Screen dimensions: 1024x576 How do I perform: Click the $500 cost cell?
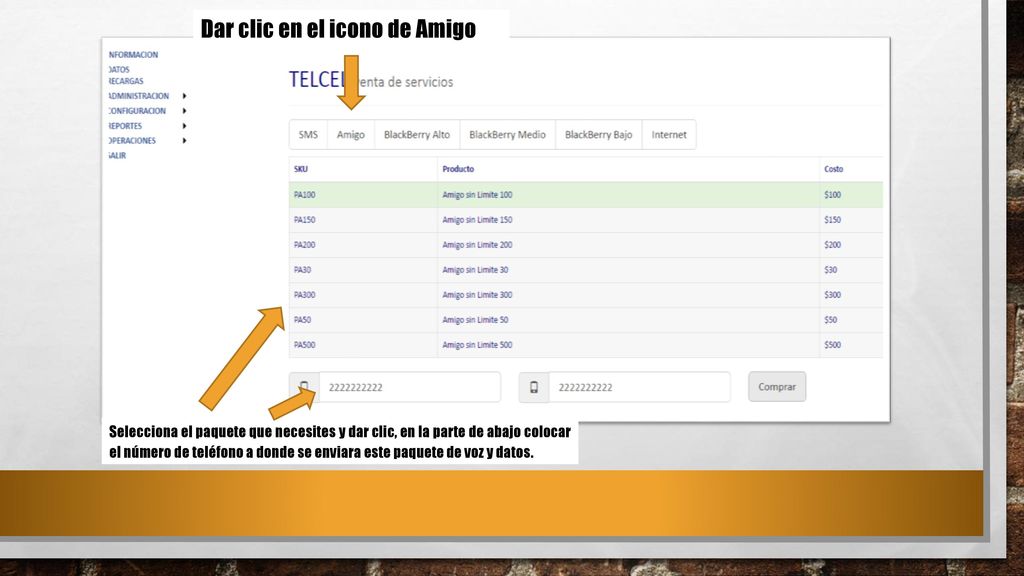(x=851, y=345)
